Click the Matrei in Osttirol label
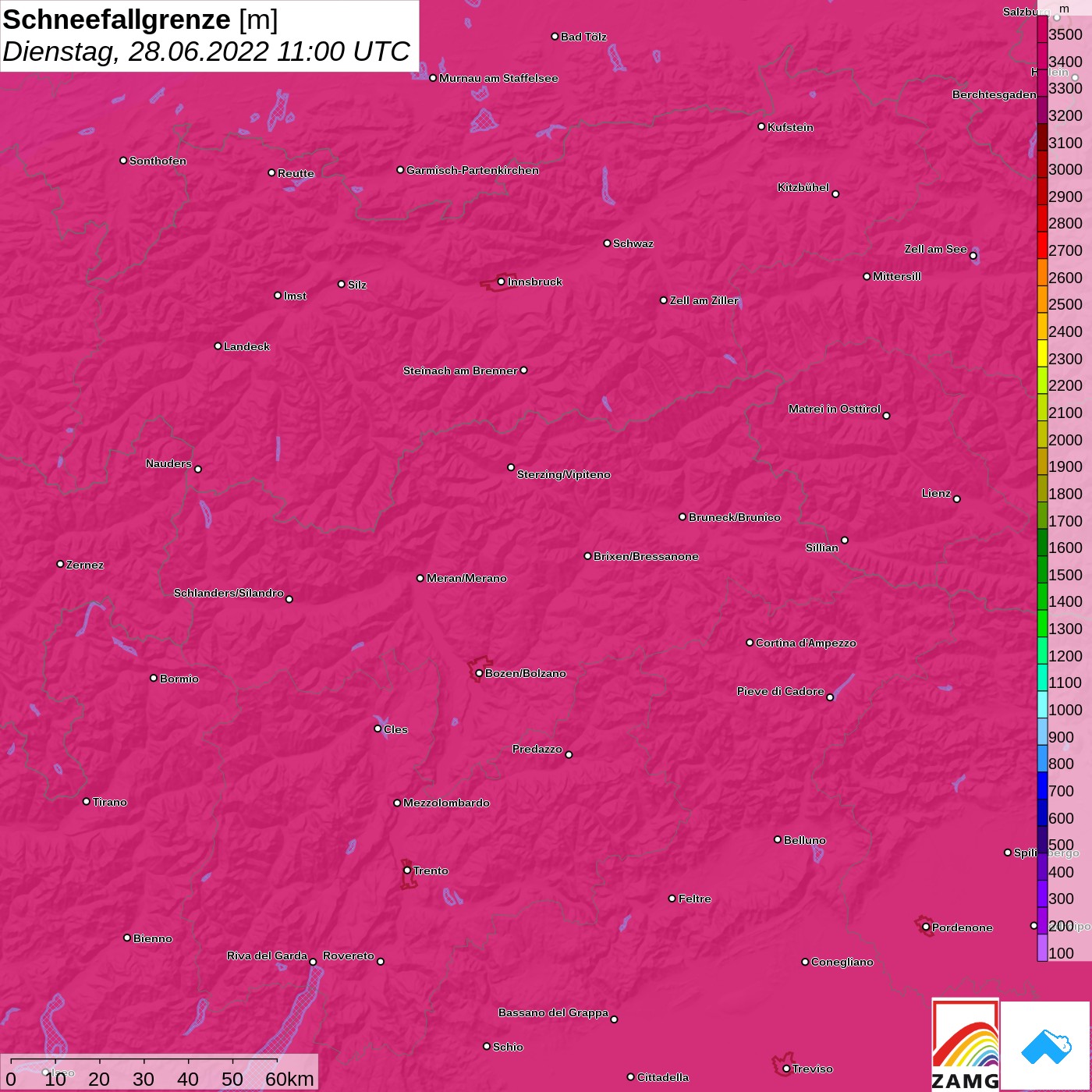1092x1092 pixels. [835, 409]
